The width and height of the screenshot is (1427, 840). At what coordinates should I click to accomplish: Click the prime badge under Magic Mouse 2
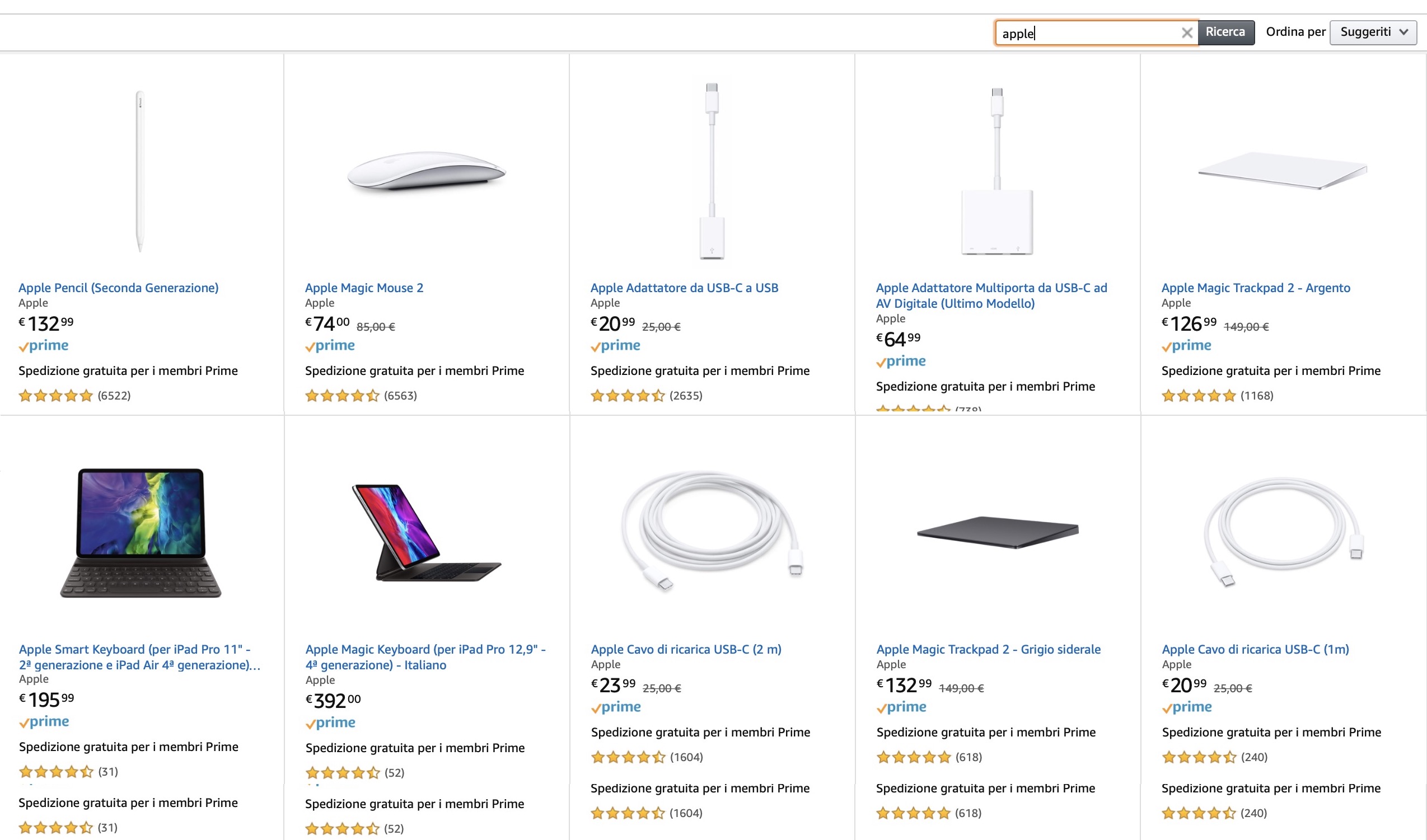pos(330,346)
